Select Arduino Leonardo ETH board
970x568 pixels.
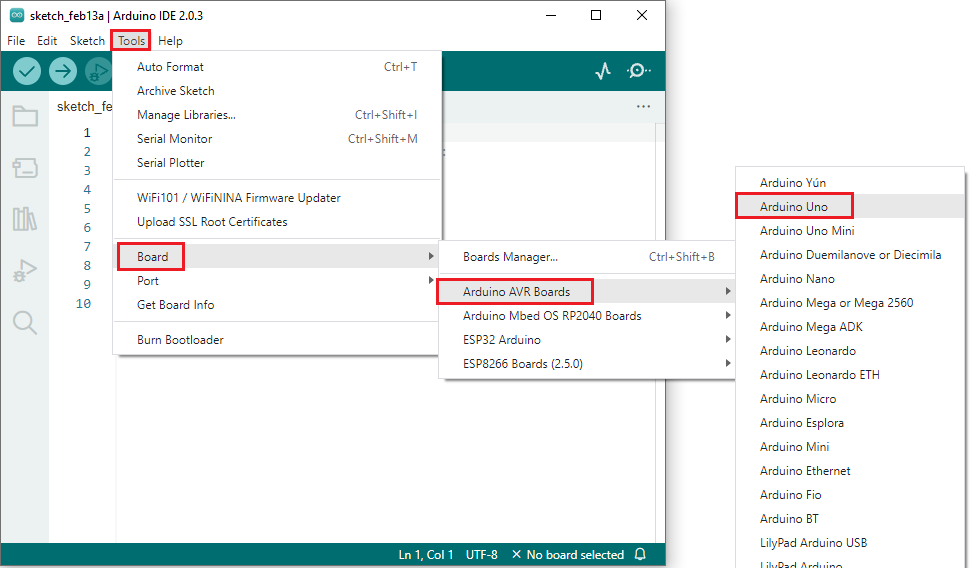click(x=851, y=375)
